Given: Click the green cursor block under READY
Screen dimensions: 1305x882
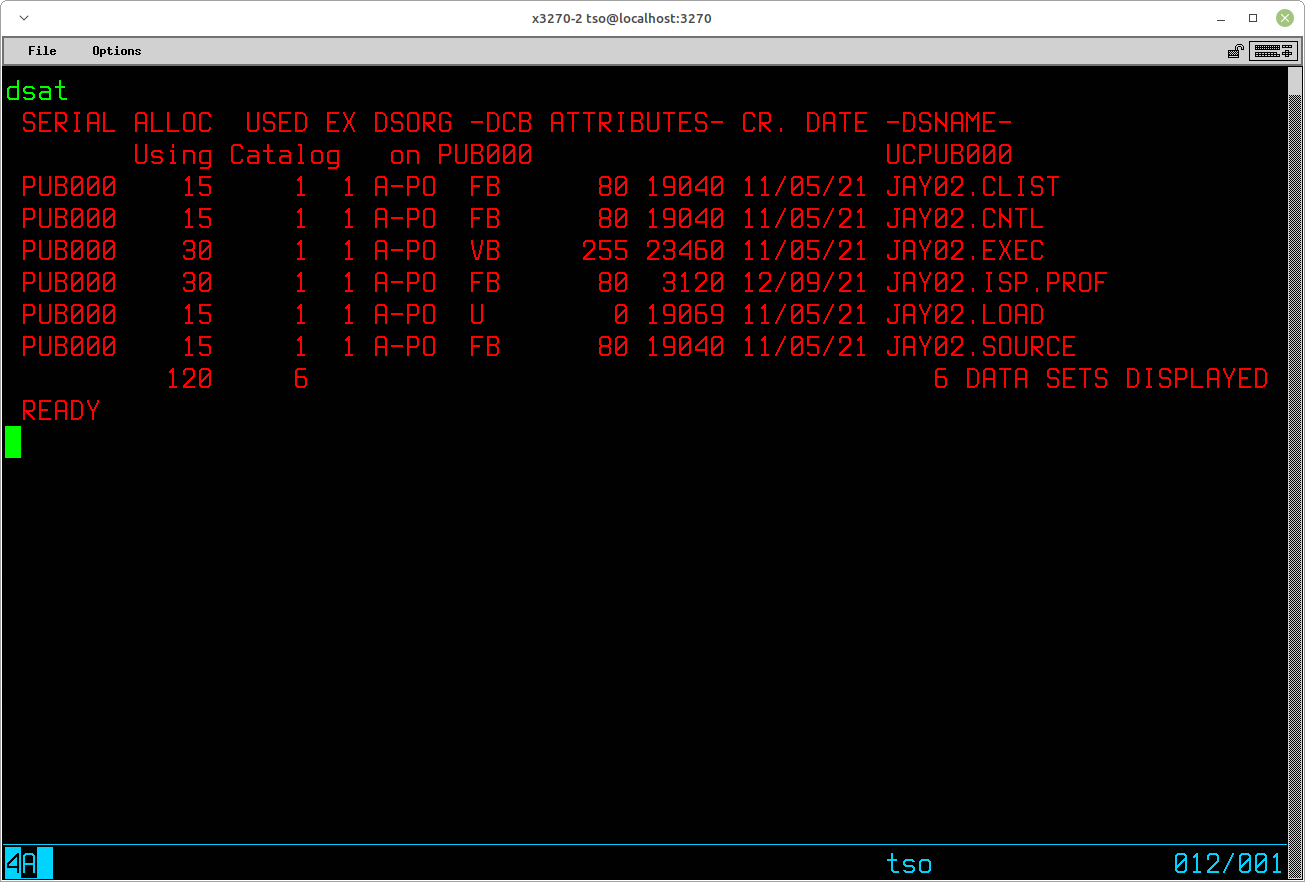Looking at the screenshot, I should click(13, 442).
